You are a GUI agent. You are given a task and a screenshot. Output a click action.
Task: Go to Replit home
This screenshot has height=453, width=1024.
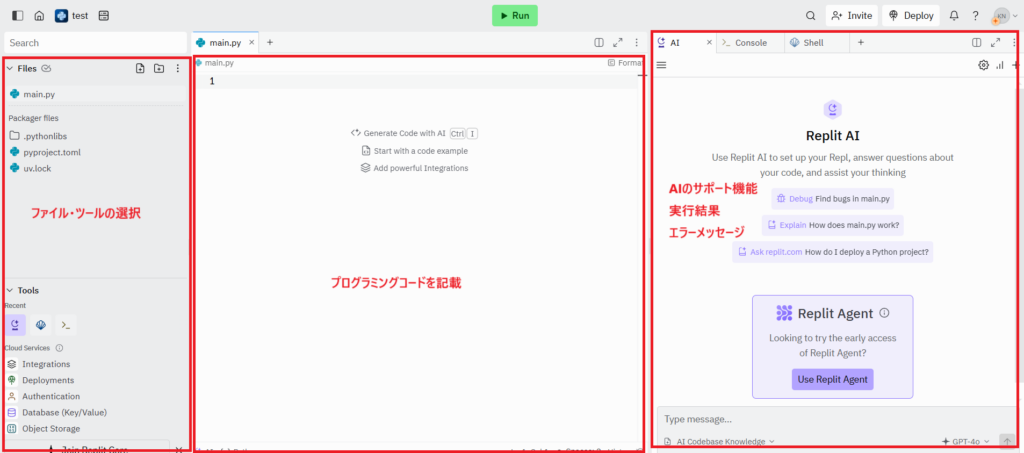pyautogui.click(x=39, y=16)
